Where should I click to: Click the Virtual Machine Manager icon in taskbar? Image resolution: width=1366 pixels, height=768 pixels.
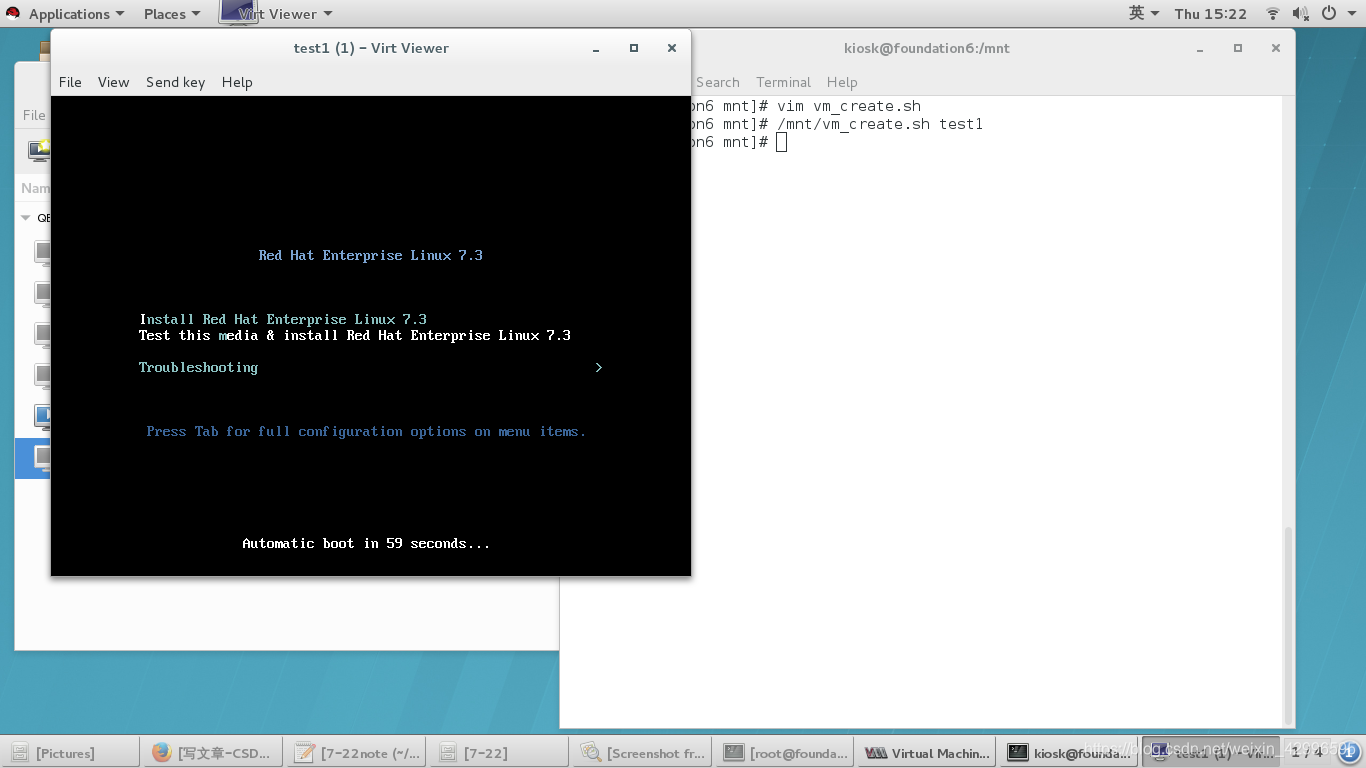pyautogui.click(x=876, y=753)
